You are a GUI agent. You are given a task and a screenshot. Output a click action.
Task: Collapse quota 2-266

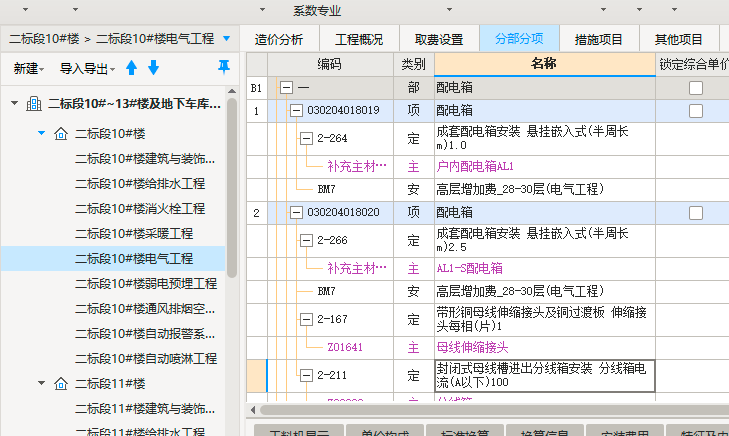[x=306, y=240]
